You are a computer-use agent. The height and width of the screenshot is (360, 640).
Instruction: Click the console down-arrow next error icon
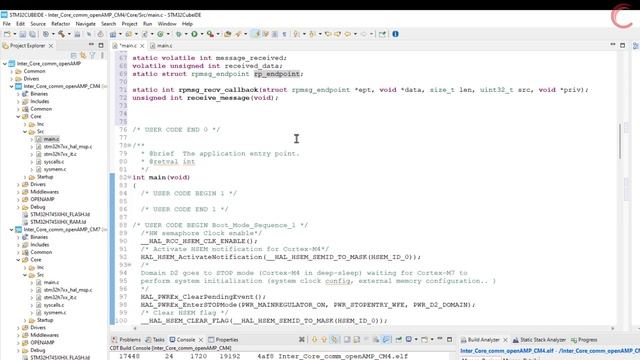coord(314,339)
